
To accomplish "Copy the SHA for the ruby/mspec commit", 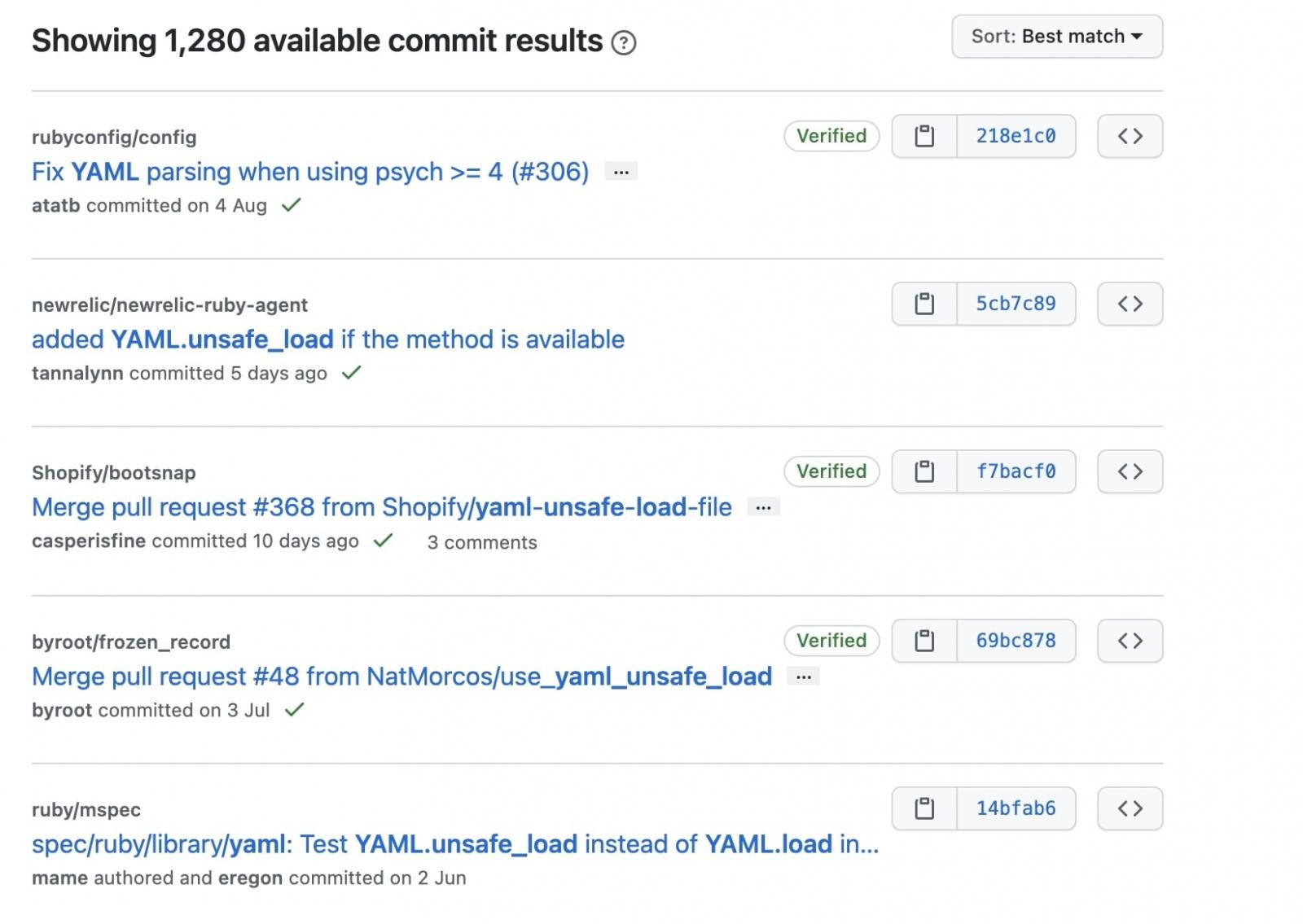I will (924, 808).
